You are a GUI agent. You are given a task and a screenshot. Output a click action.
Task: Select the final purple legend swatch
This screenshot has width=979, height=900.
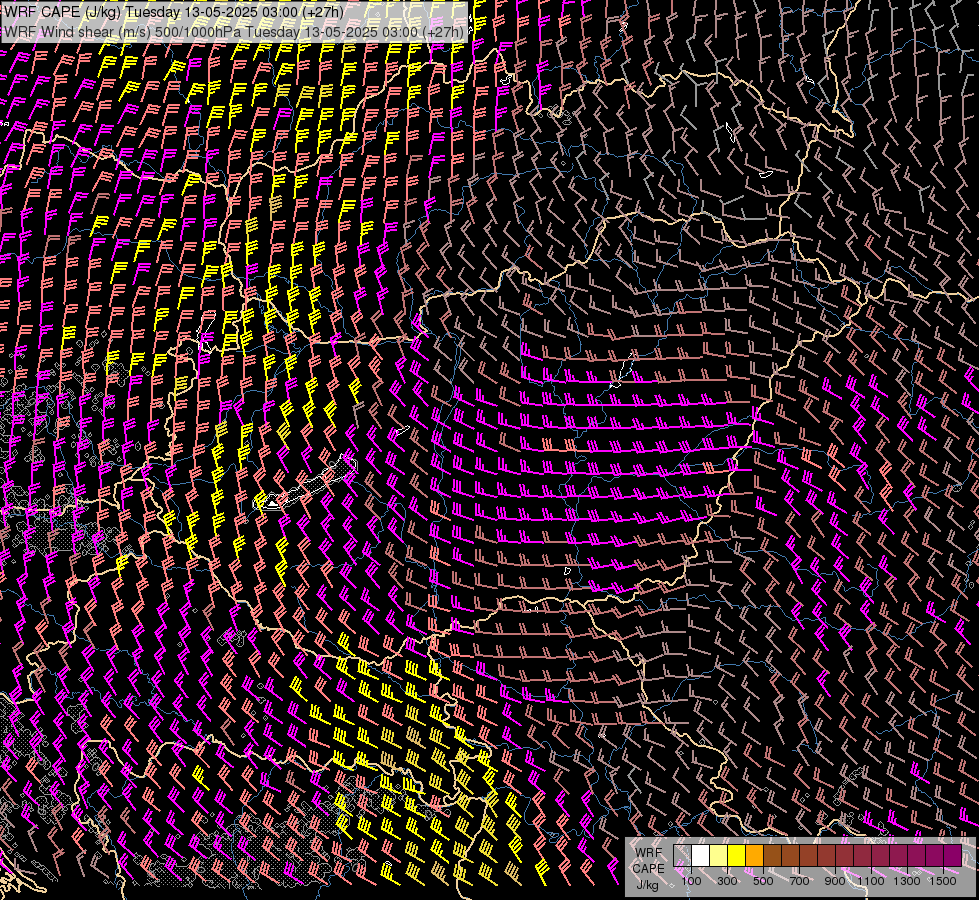[952, 855]
